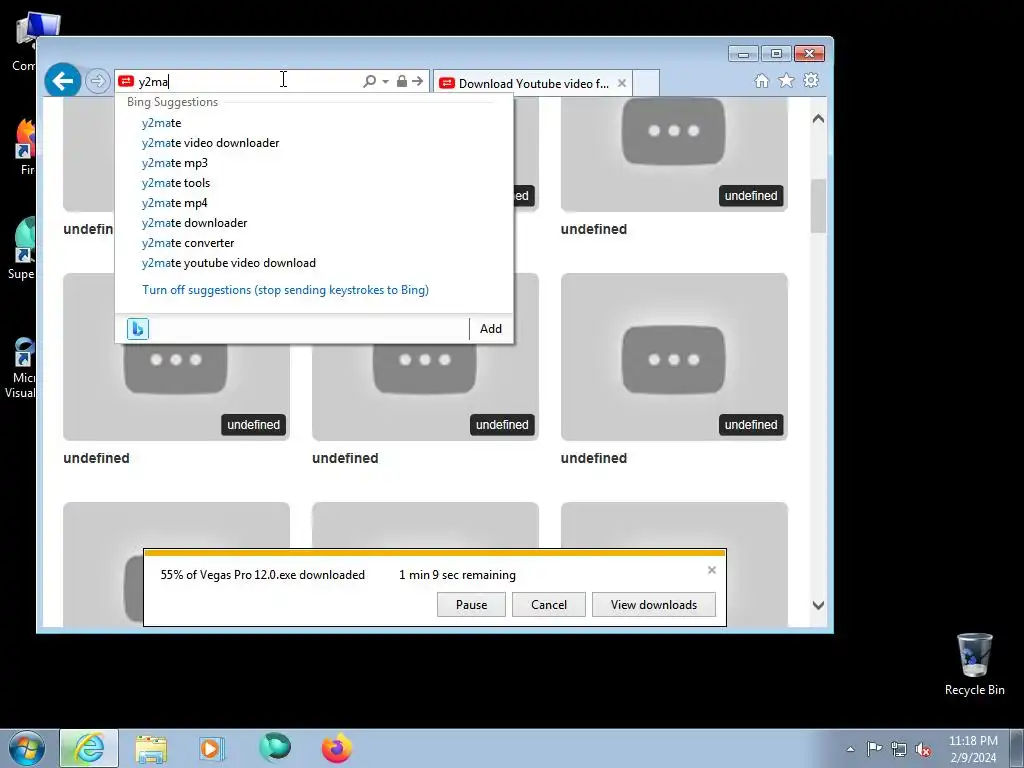Click the vertical scrollbar thumb
This screenshot has width=1024, height=768.
[818, 206]
